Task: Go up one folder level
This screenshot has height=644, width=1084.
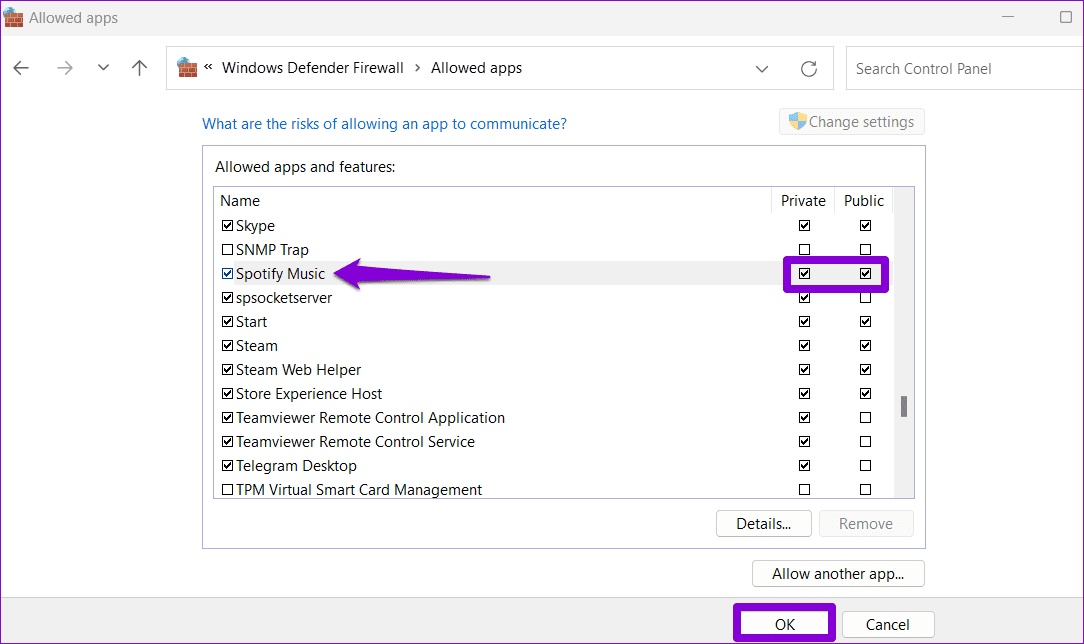Action: point(139,68)
